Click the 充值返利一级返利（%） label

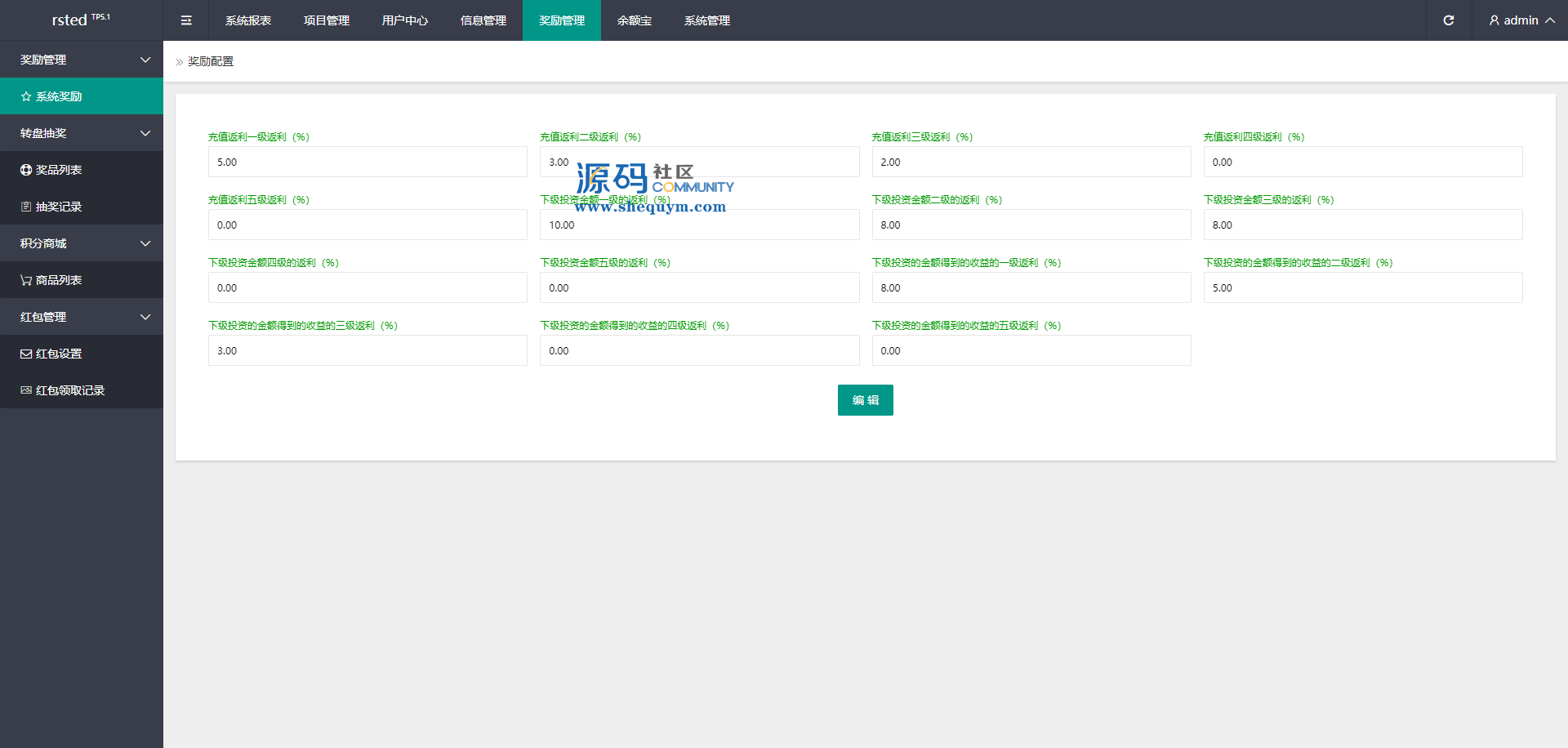point(259,137)
